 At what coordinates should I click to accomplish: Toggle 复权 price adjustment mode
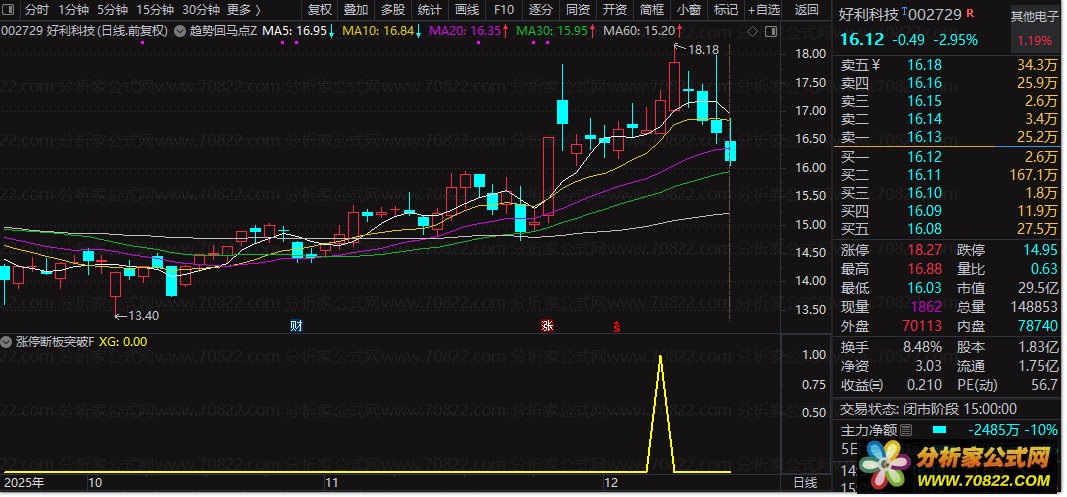[320, 10]
